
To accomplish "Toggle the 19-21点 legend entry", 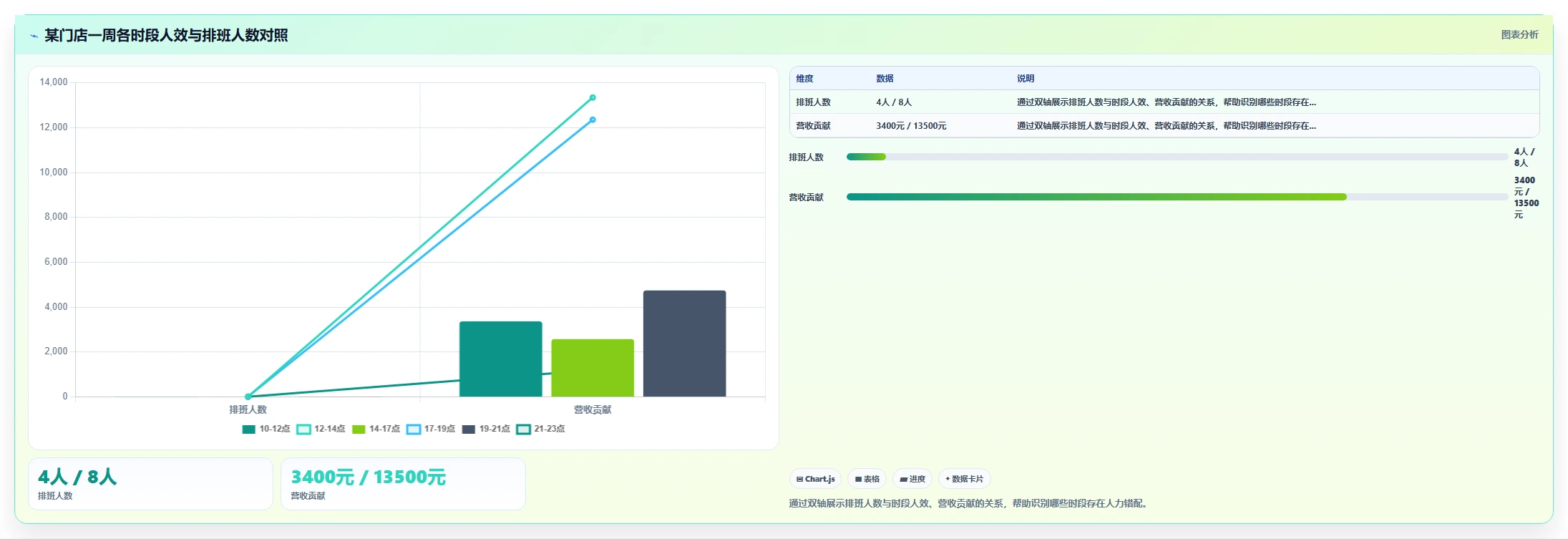I will coord(486,429).
